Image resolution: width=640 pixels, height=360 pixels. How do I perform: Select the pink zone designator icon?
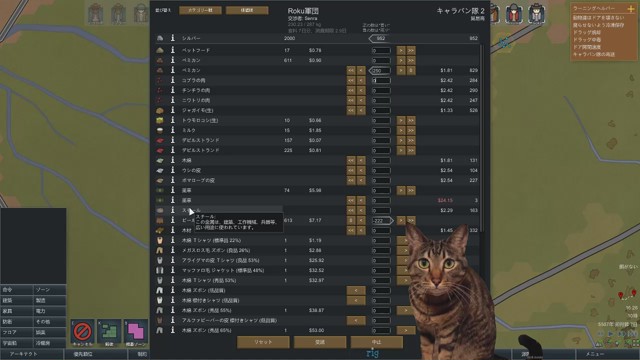[x=136, y=332]
